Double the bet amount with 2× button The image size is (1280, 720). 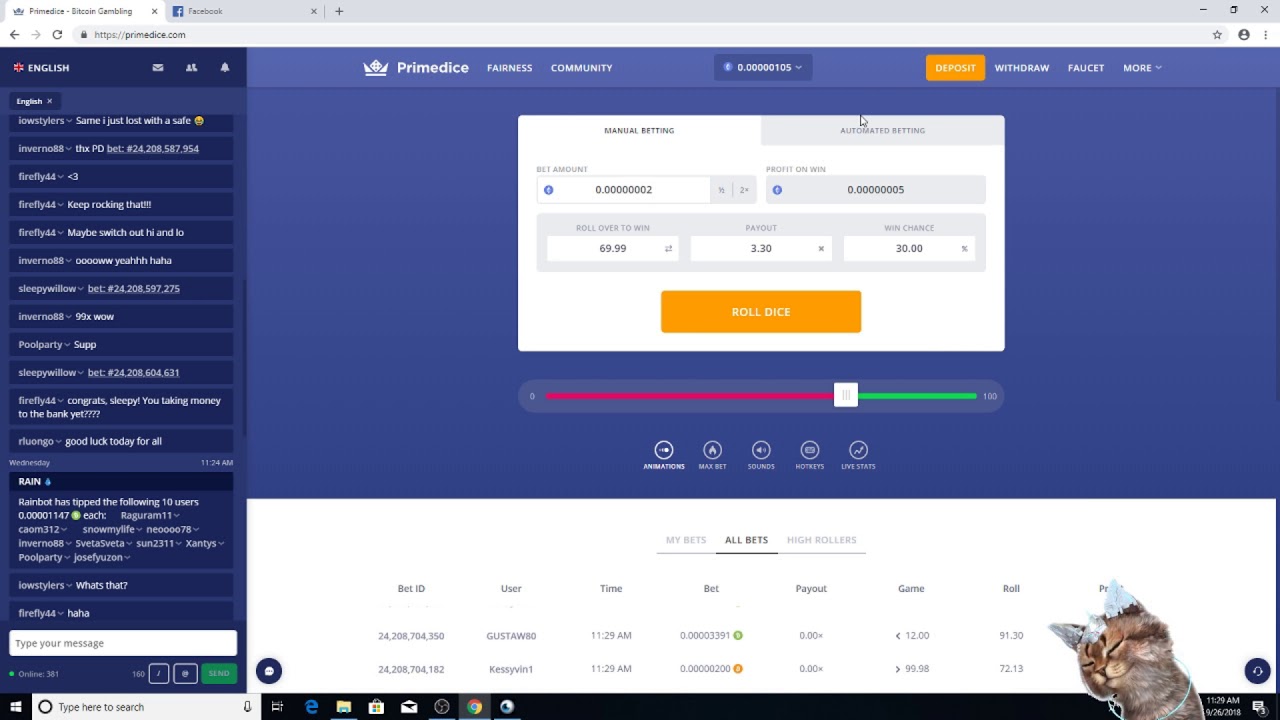tap(744, 190)
